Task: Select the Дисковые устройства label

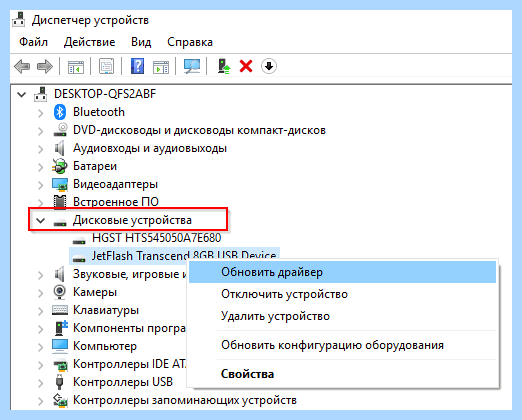Action: (x=132, y=220)
